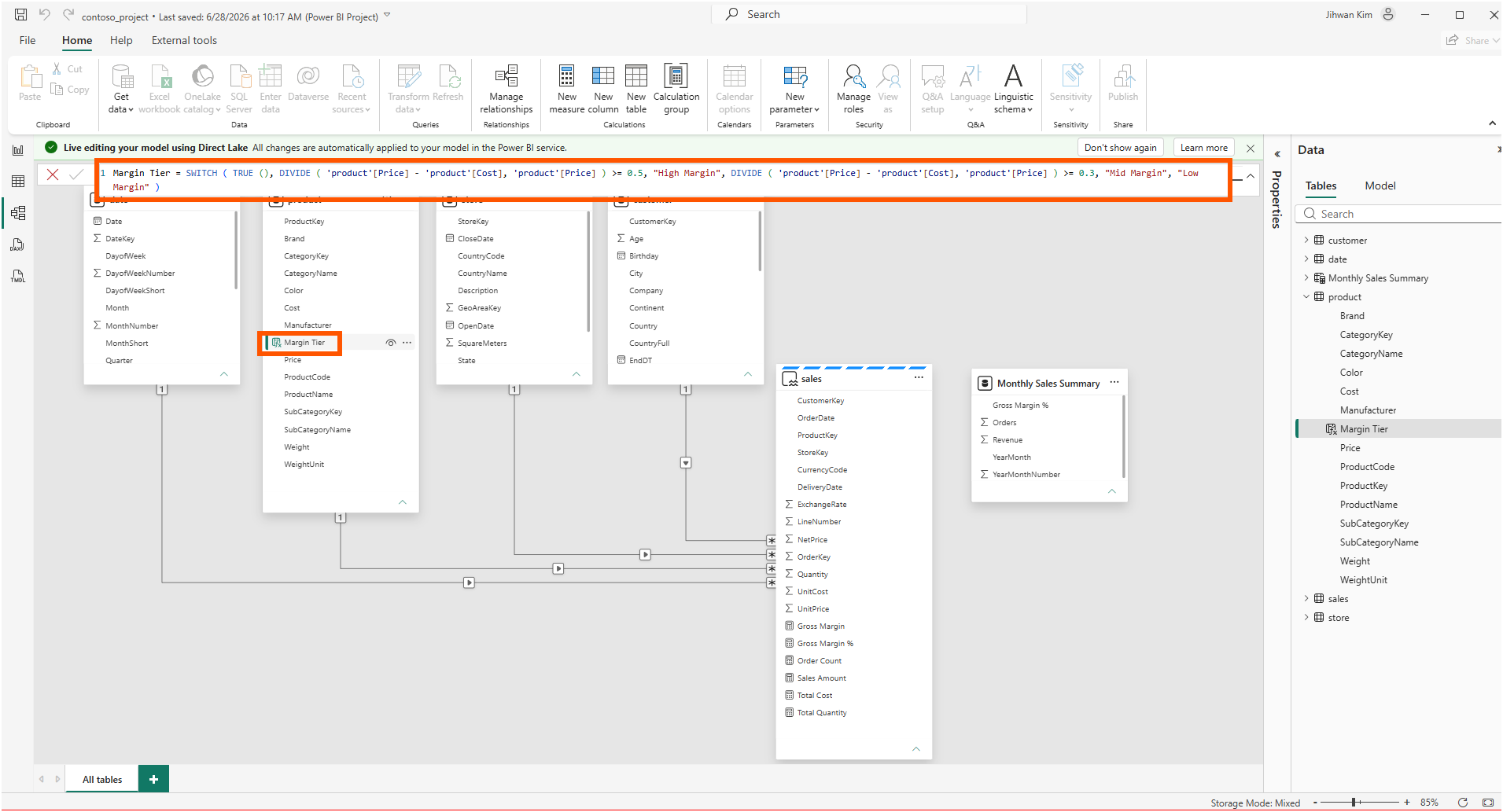Open the DAX query view icon
Image resolution: width=1503 pixels, height=812 pixels.
18,244
